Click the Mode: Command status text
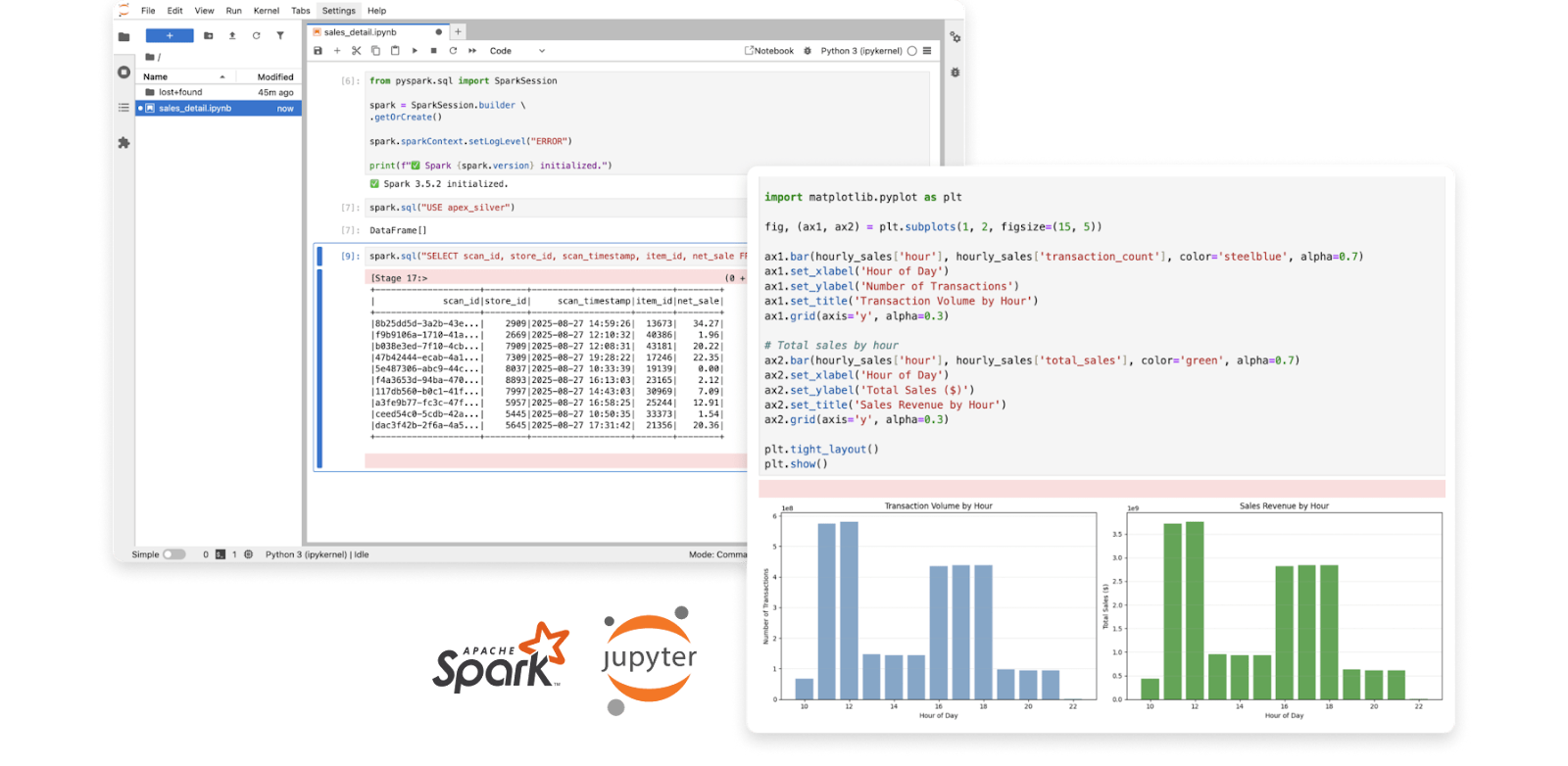Viewport: 1568px width, 766px height. tap(717, 554)
